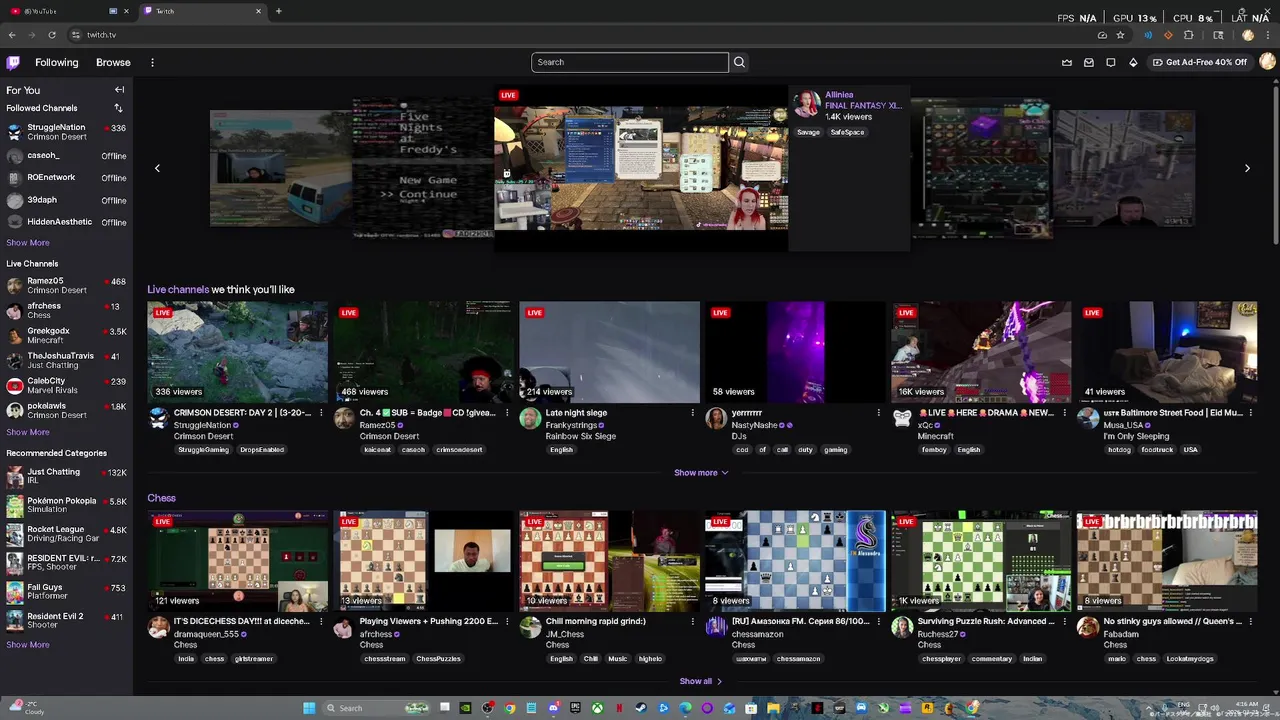Image resolution: width=1280 pixels, height=720 pixels.
Task: Open Greekgodx in live channels list
Action: (66, 335)
